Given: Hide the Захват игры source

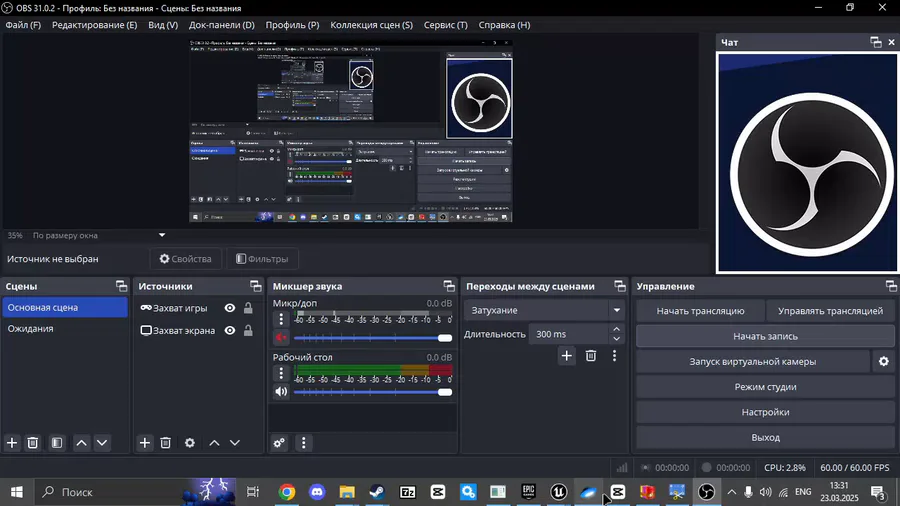Looking at the screenshot, I should point(230,309).
